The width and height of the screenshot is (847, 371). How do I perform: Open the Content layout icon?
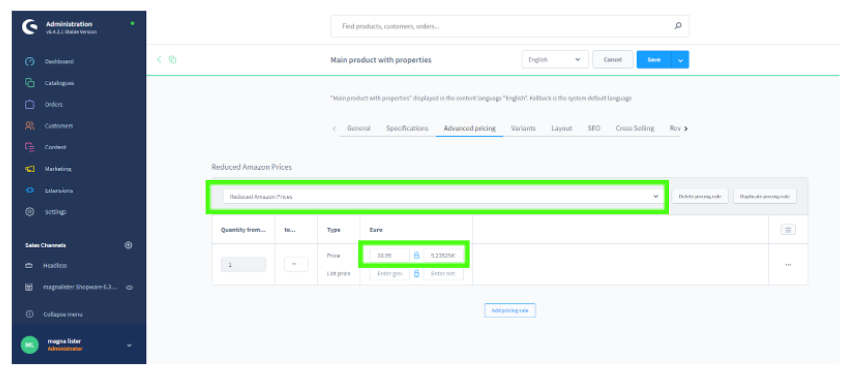click(30, 147)
